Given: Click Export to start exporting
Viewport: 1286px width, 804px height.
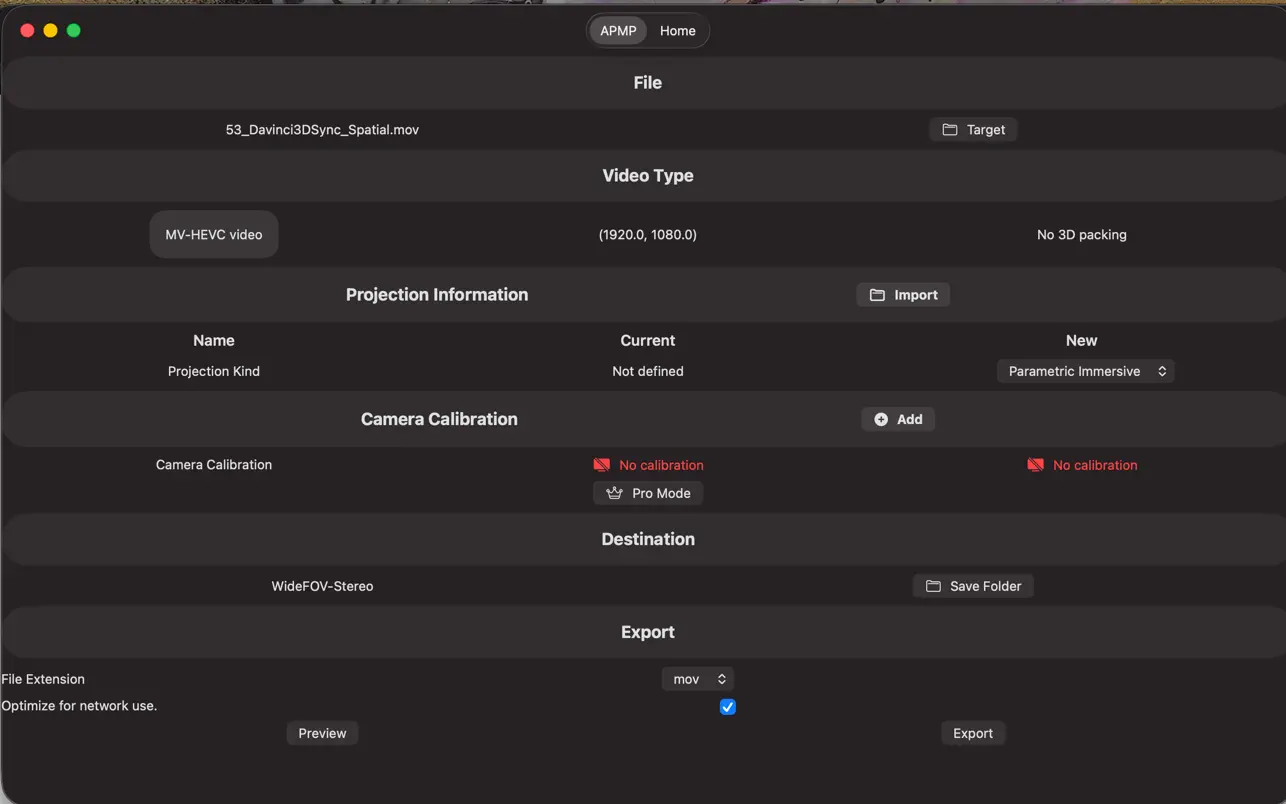Looking at the screenshot, I should click(x=972, y=732).
